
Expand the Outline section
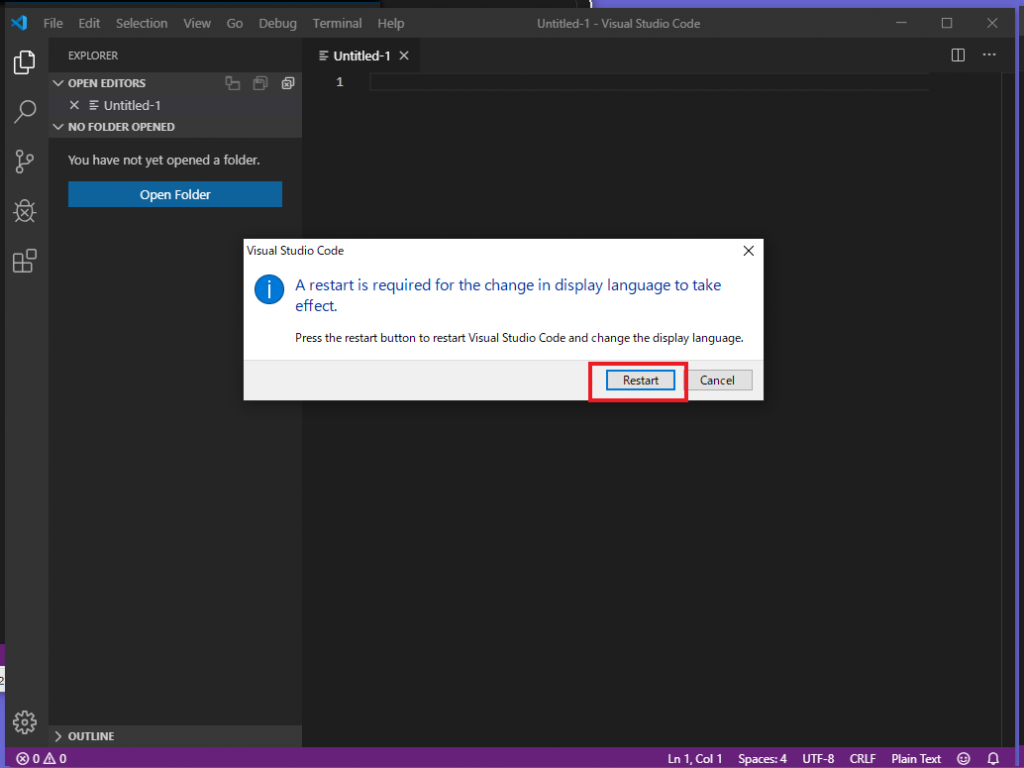[58, 736]
